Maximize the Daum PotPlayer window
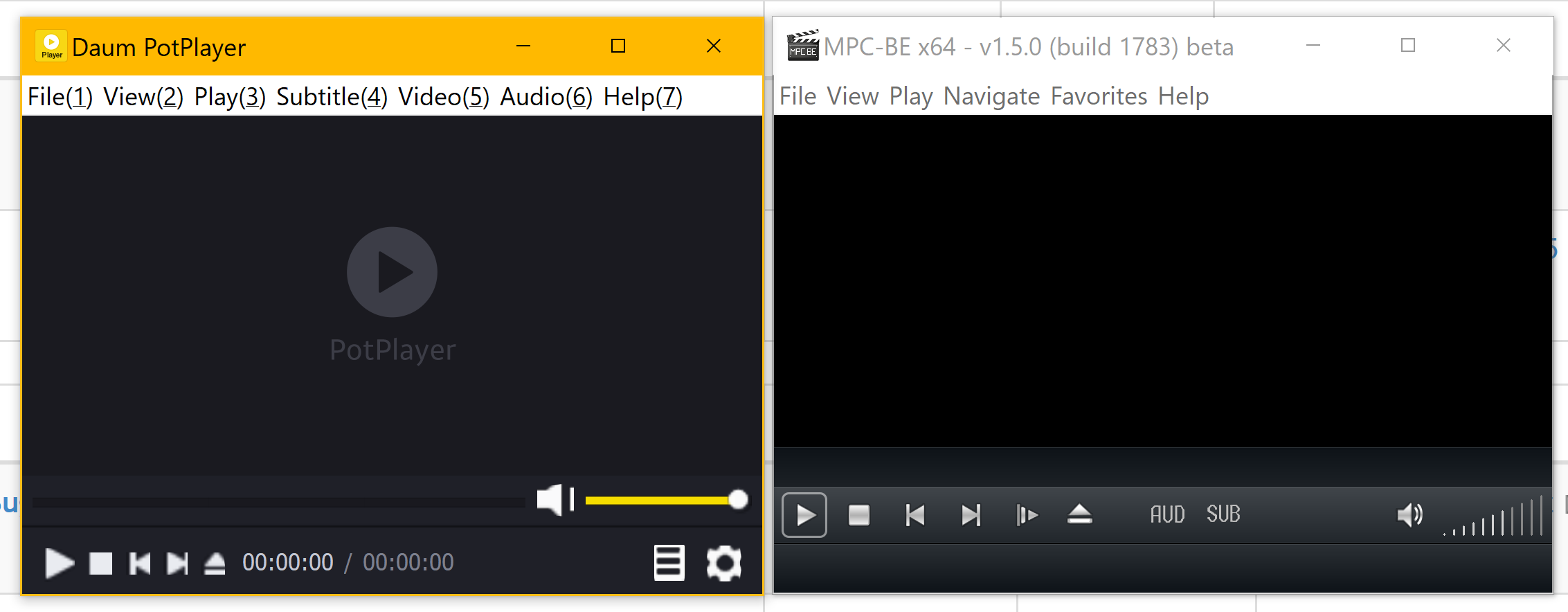Screen dimensions: 1568x612 click(x=618, y=46)
